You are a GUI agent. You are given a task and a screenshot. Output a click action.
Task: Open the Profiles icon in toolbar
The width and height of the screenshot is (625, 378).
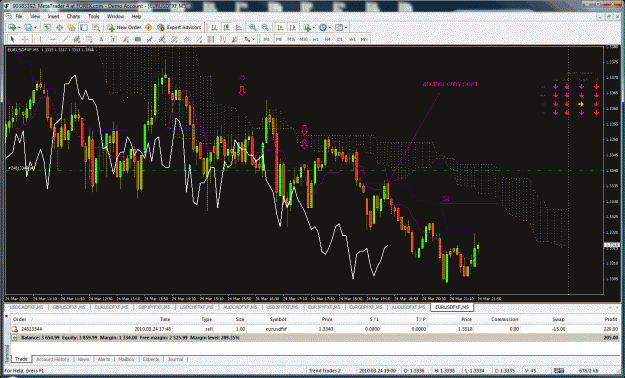[28, 28]
